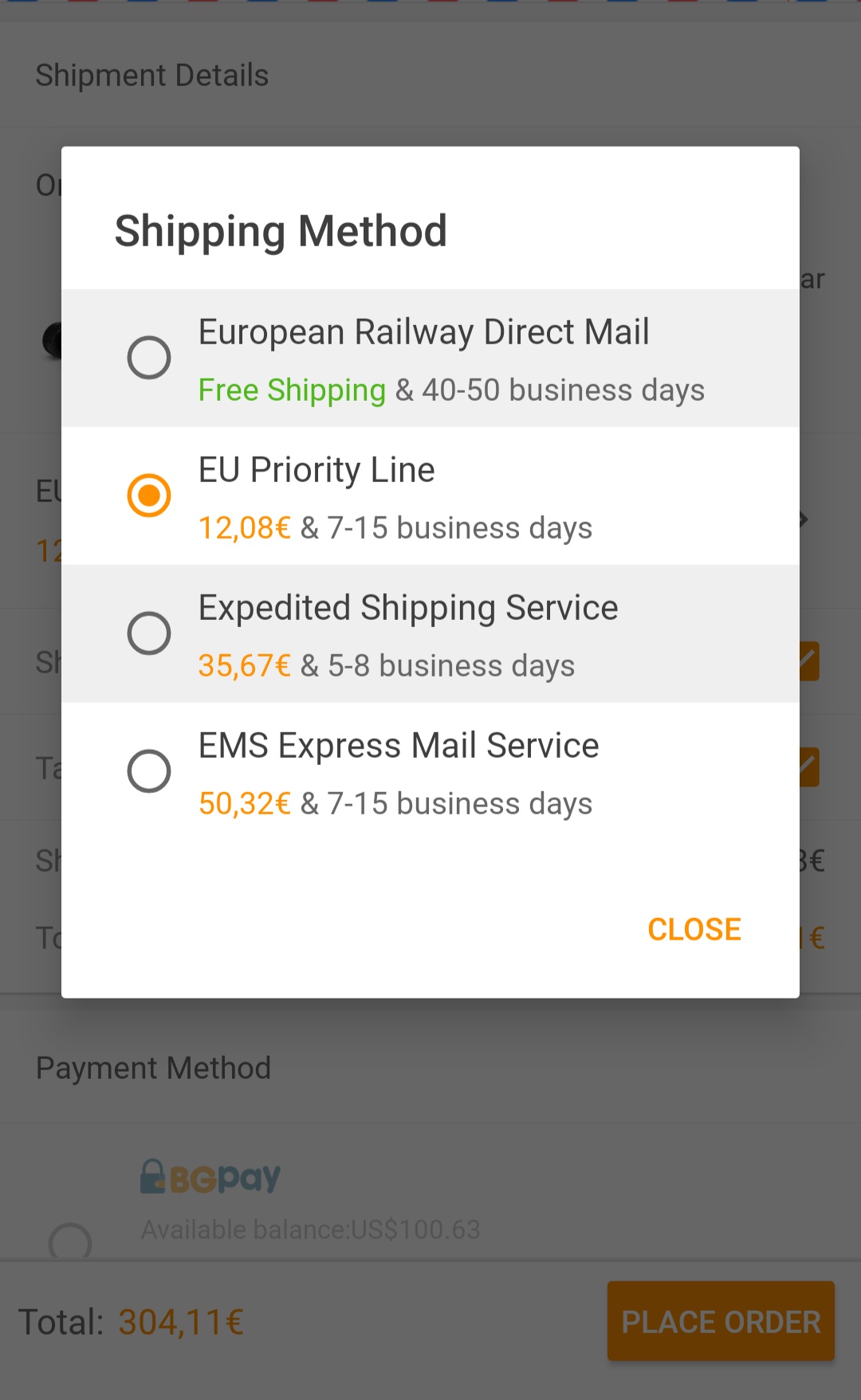Tap the European Railway Direct Mail label

(x=424, y=332)
